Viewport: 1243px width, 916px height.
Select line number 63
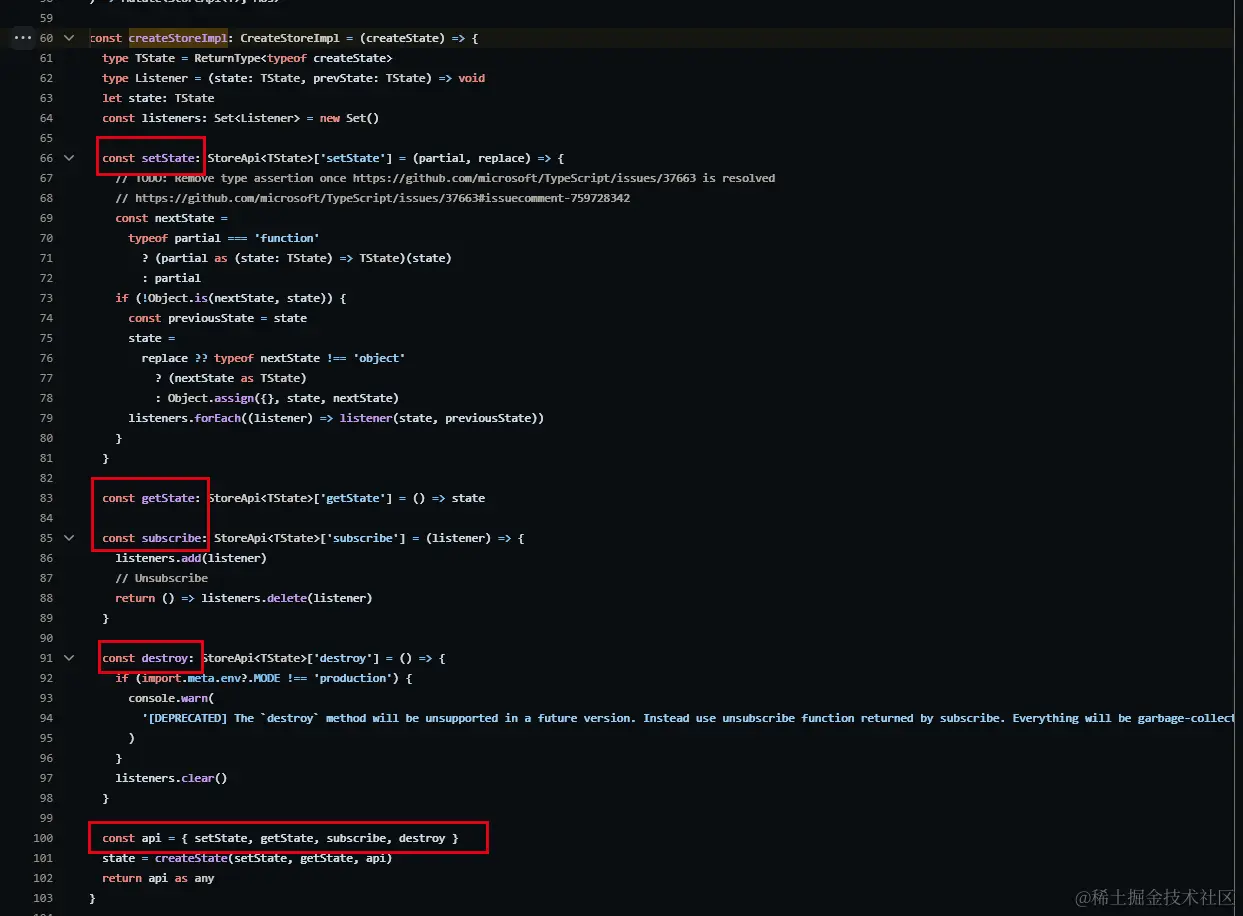coord(47,98)
